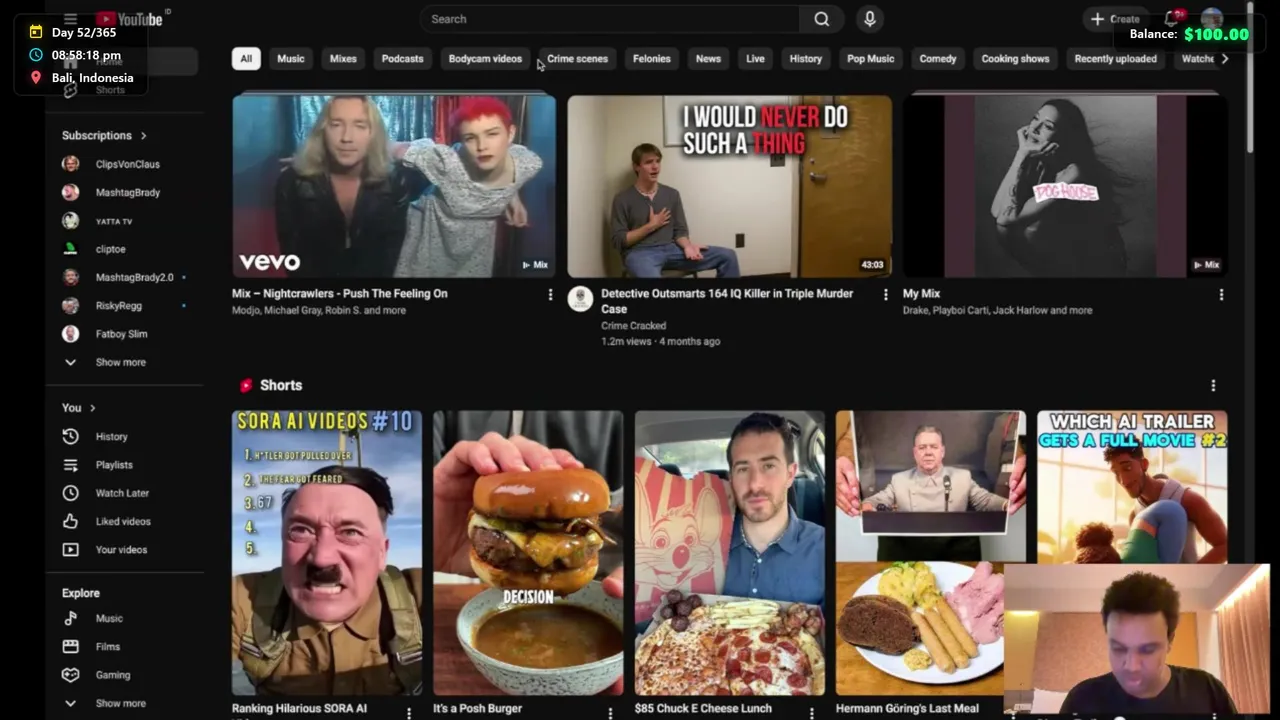Select the Bodycam videos chip
The width and height of the screenshot is (1280, 720).
[x=485, y=58]
